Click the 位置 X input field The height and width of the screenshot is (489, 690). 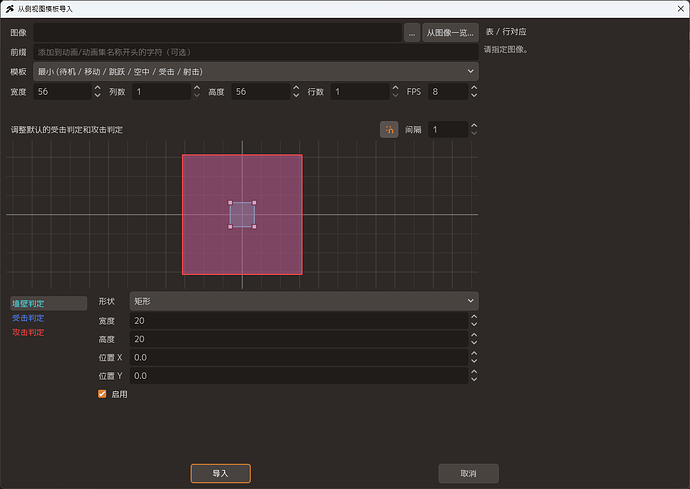tap(299, 357)
